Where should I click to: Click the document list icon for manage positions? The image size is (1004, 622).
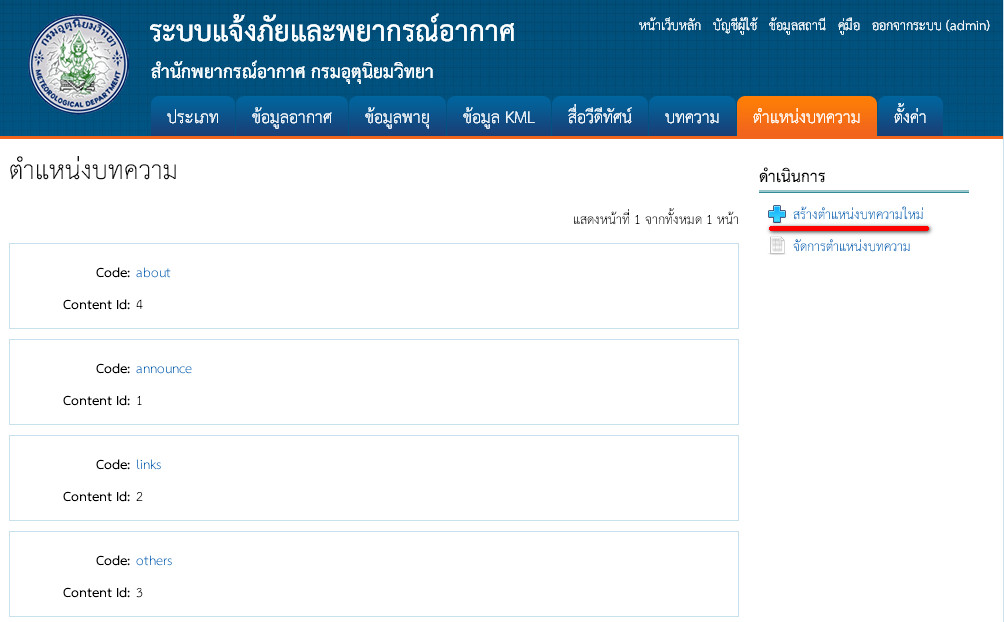click(777, 245)
